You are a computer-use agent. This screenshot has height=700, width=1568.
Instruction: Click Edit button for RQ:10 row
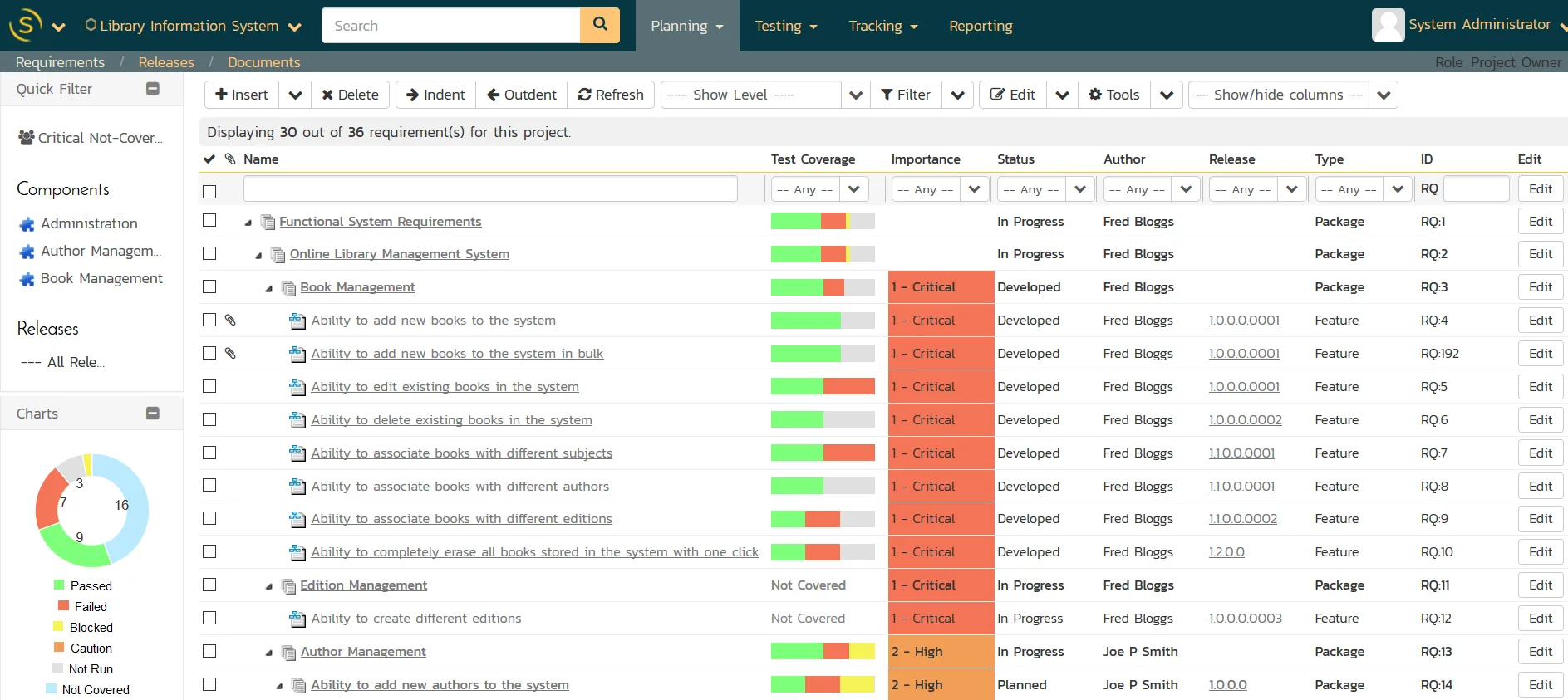[1541, 551]
